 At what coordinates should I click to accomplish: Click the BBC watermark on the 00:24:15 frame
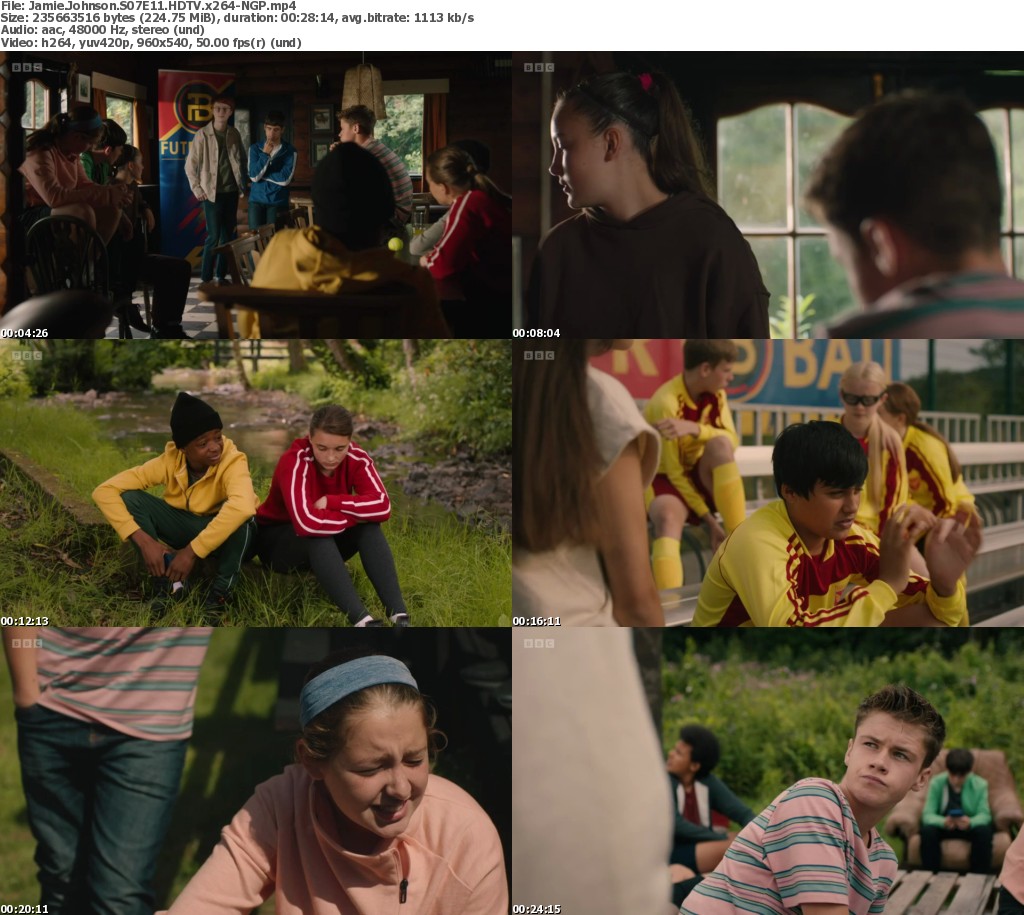click(x=539, y=643)
